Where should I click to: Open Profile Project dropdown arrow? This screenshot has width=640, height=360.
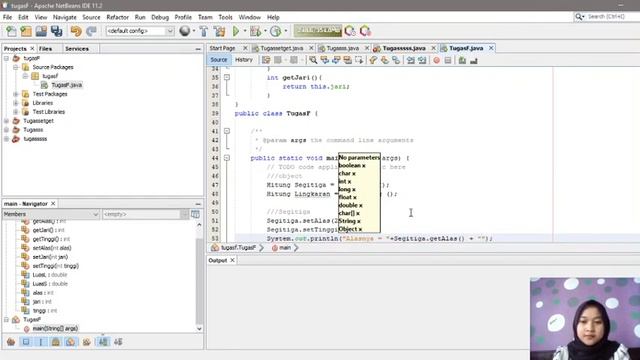tap(286, 31)
